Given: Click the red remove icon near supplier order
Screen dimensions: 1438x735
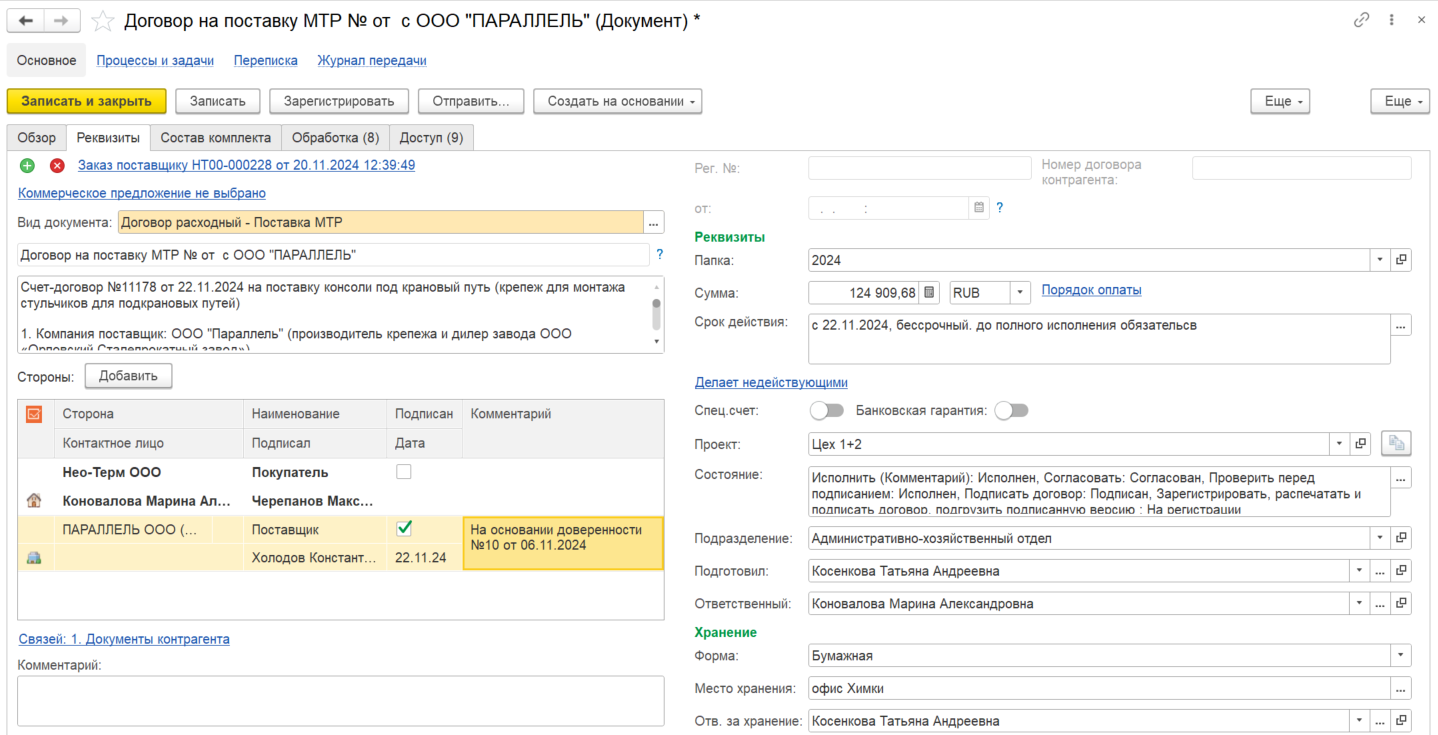Looking at the screenshot, I should [57, 166].
